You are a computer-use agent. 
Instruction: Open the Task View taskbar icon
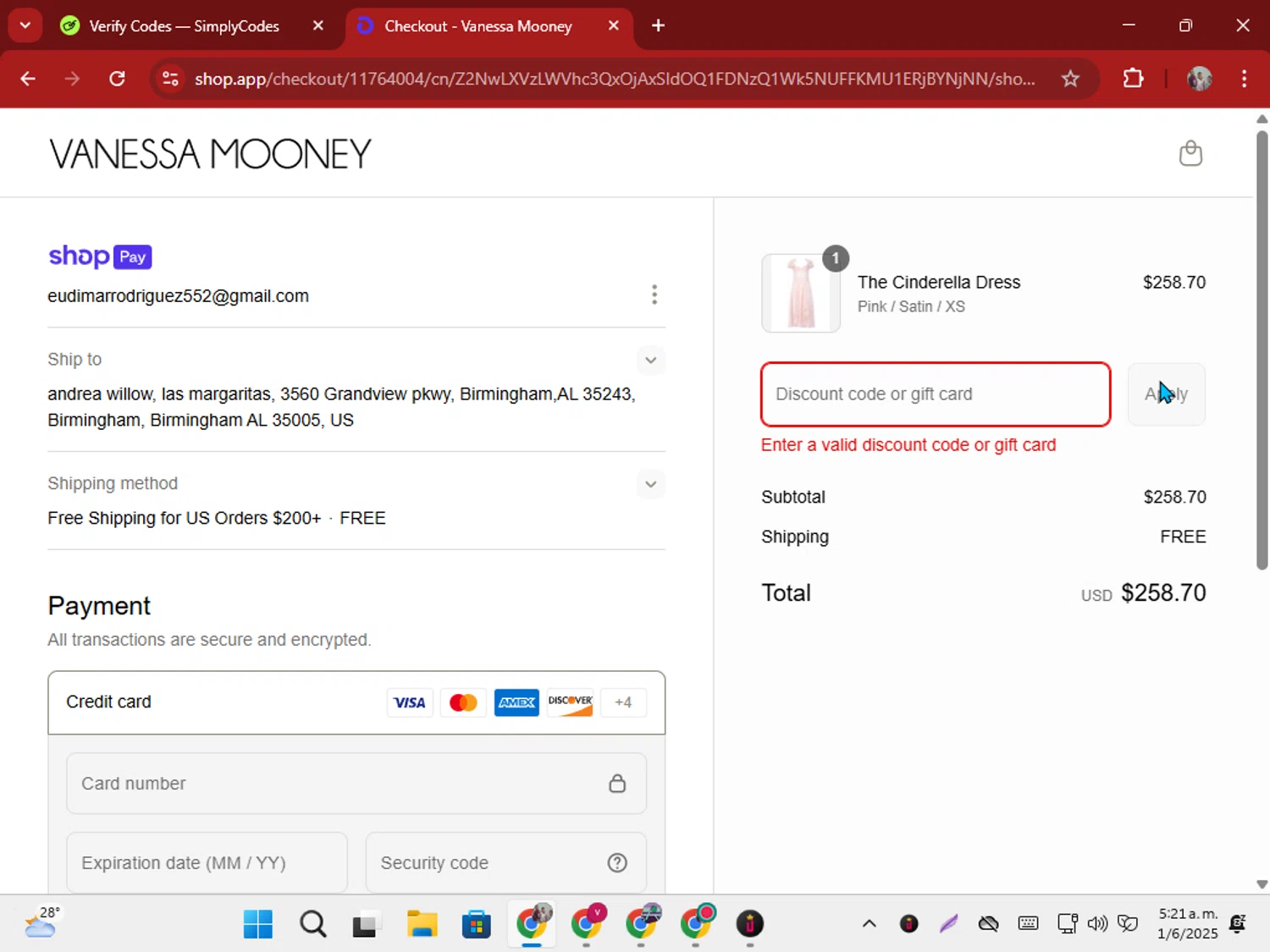[365, 924]
